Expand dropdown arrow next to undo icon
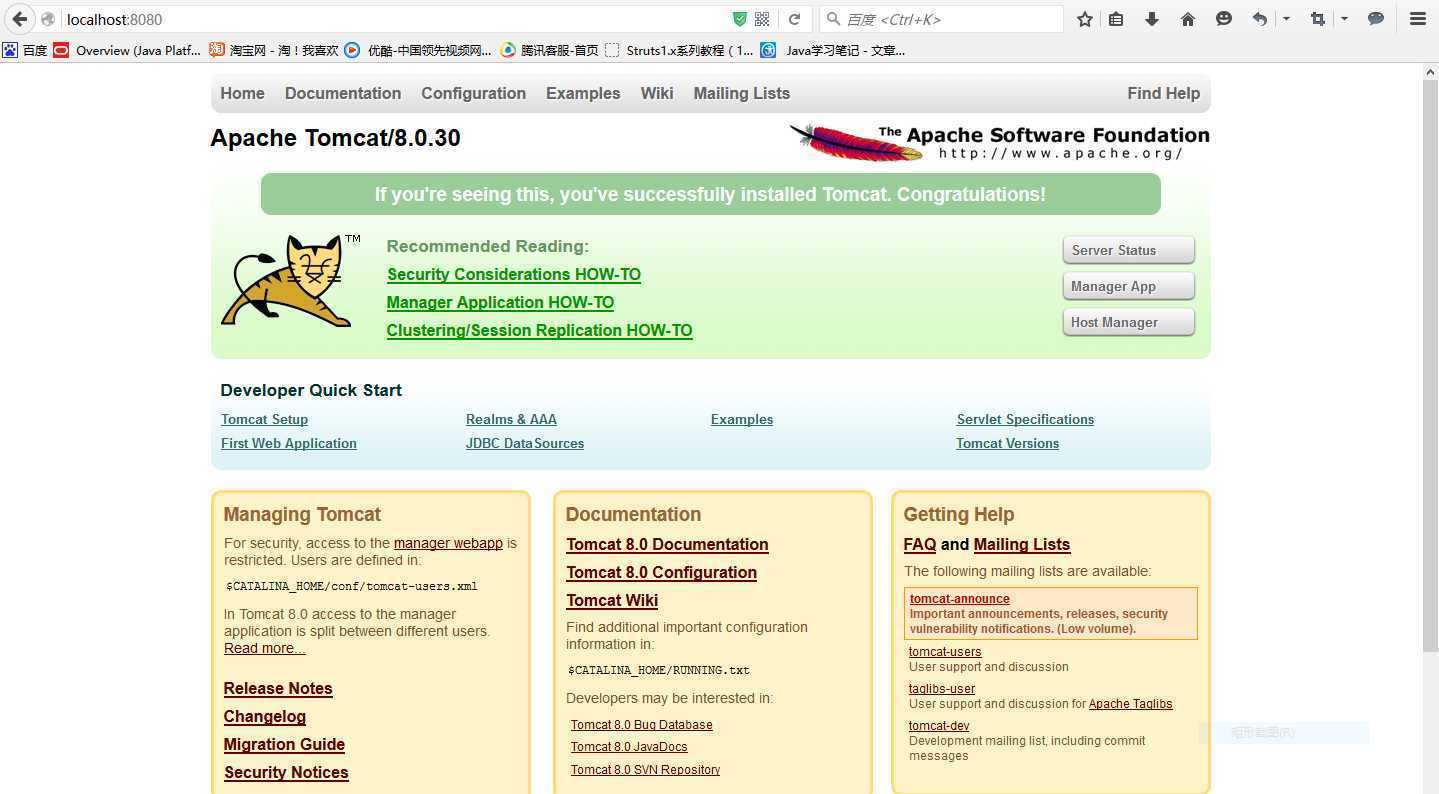 (x=1286, y=19)
